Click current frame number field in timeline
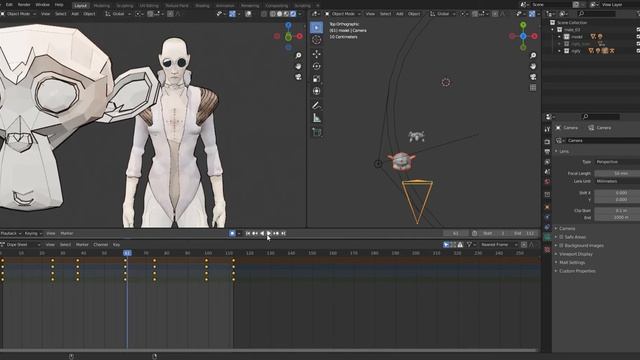This screenshot has width=640, height=360. coord(456,233)
